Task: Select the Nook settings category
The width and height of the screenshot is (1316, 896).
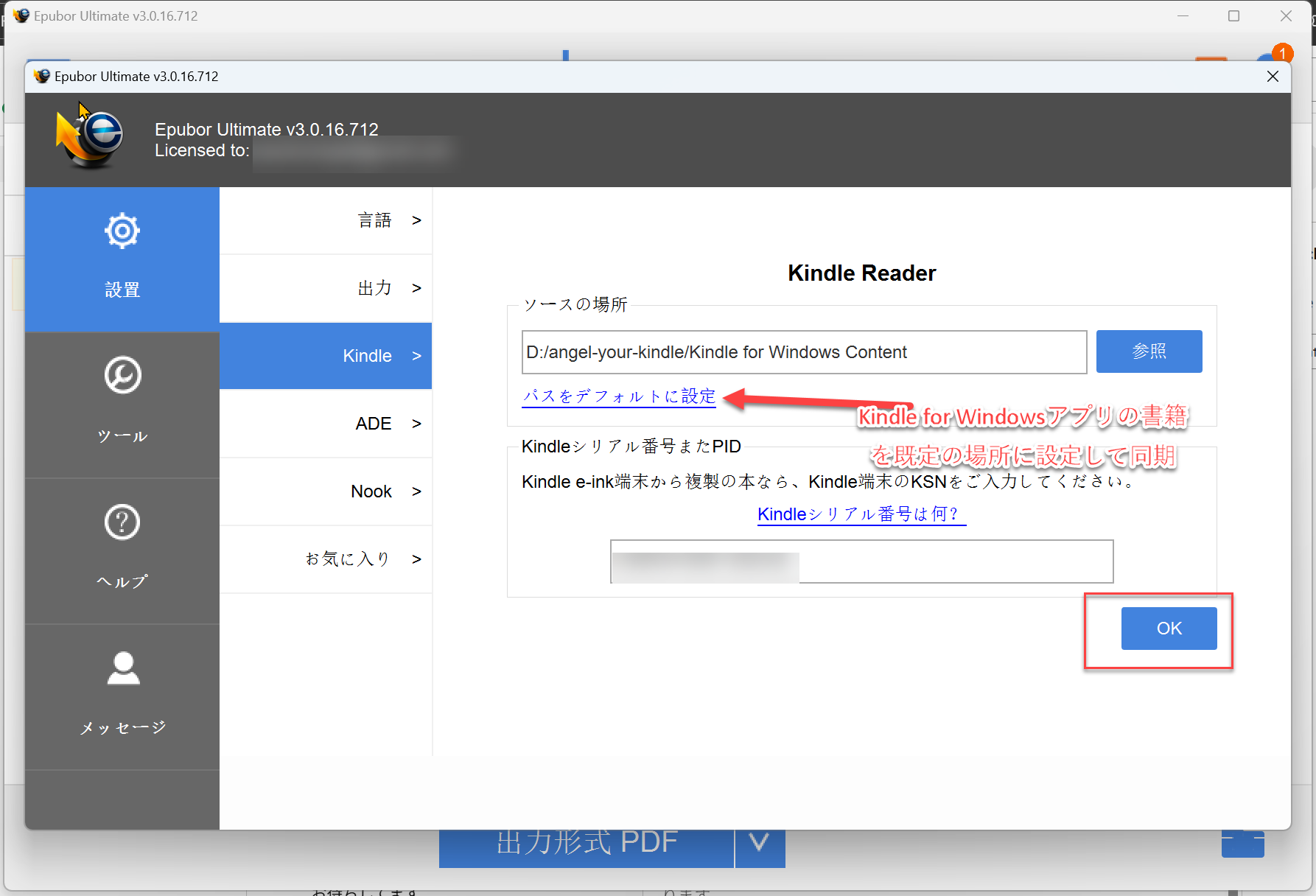Action: point(326,491)
